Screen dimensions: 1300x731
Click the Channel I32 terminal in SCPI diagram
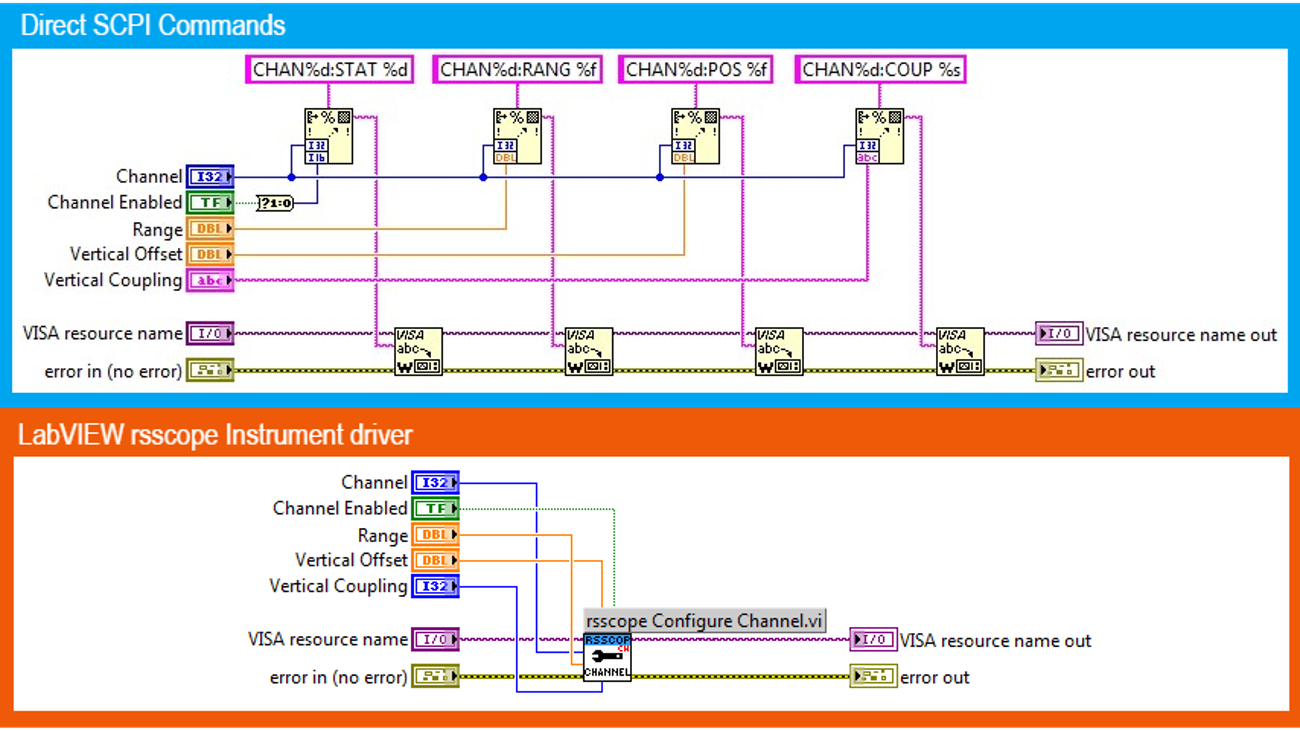(210, 177)
